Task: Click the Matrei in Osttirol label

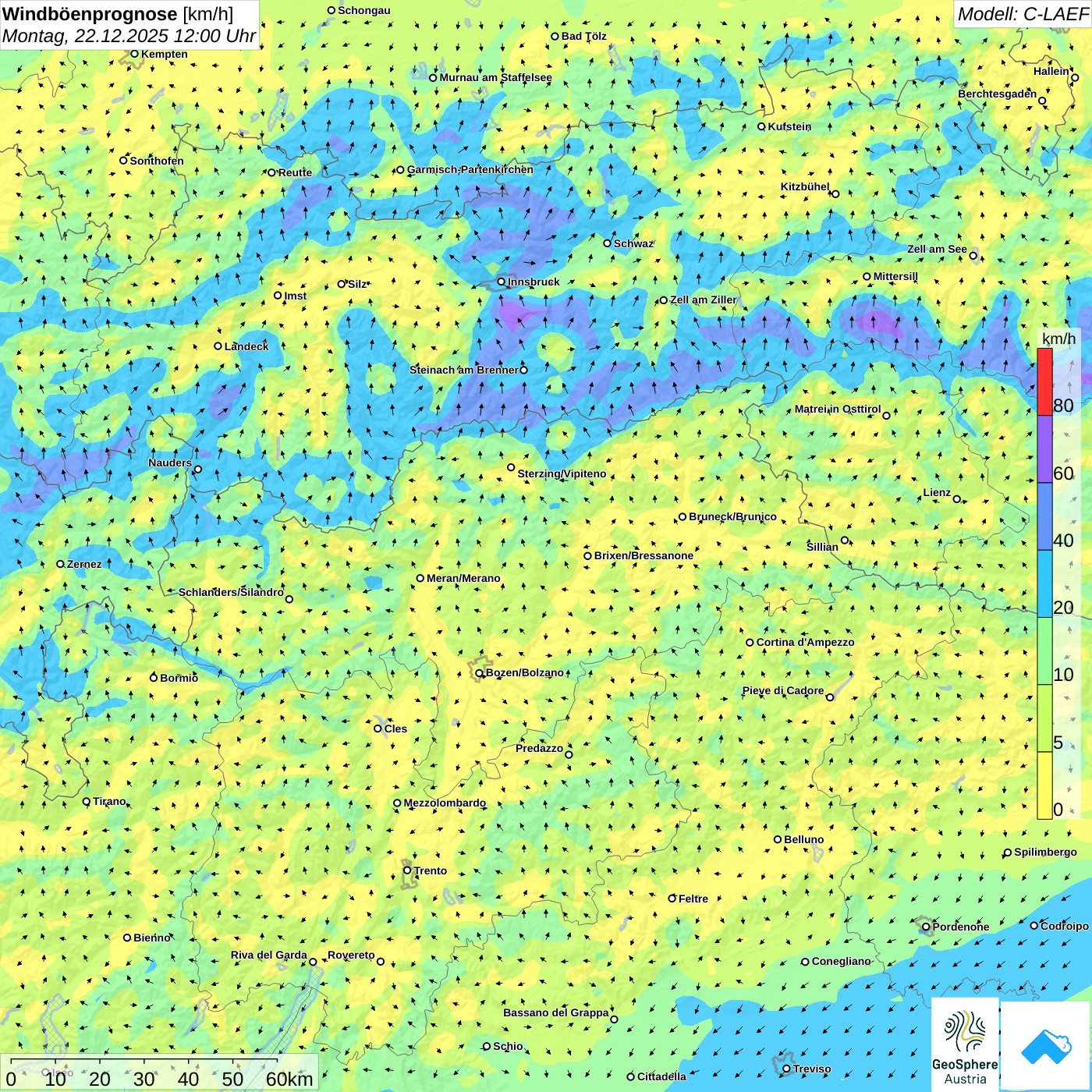Action: coord(838,409)
